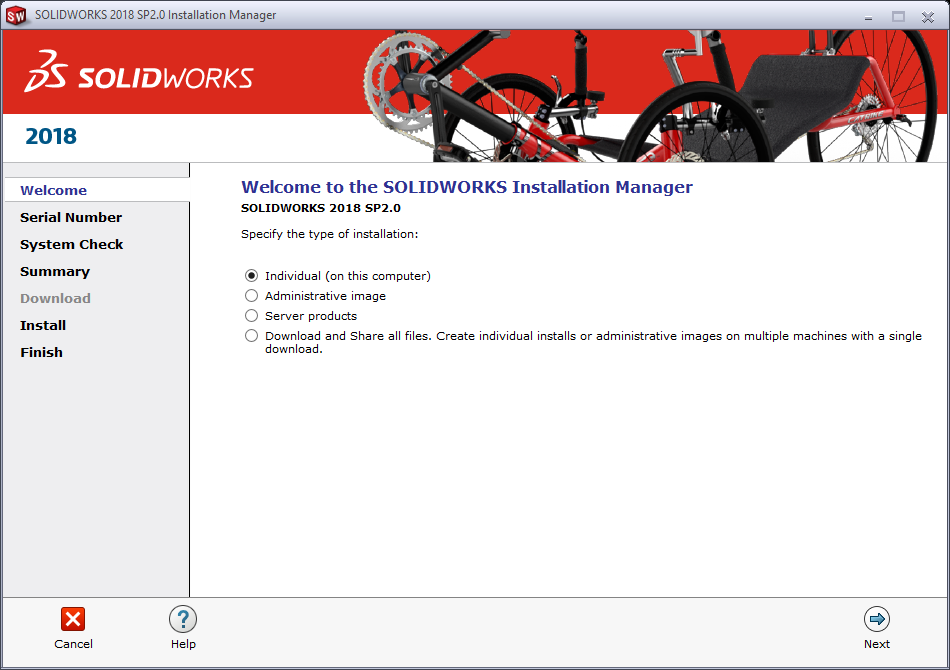Choose the Server products option
The image size is (950, 670).
[251, 315]
